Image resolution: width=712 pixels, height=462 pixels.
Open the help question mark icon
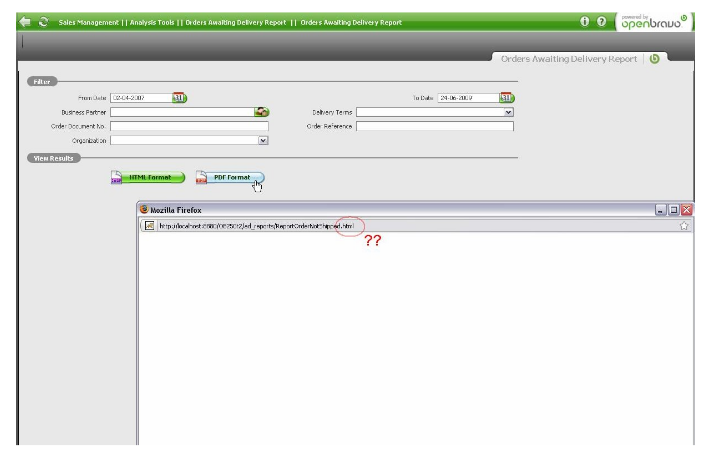pos(602,21)
